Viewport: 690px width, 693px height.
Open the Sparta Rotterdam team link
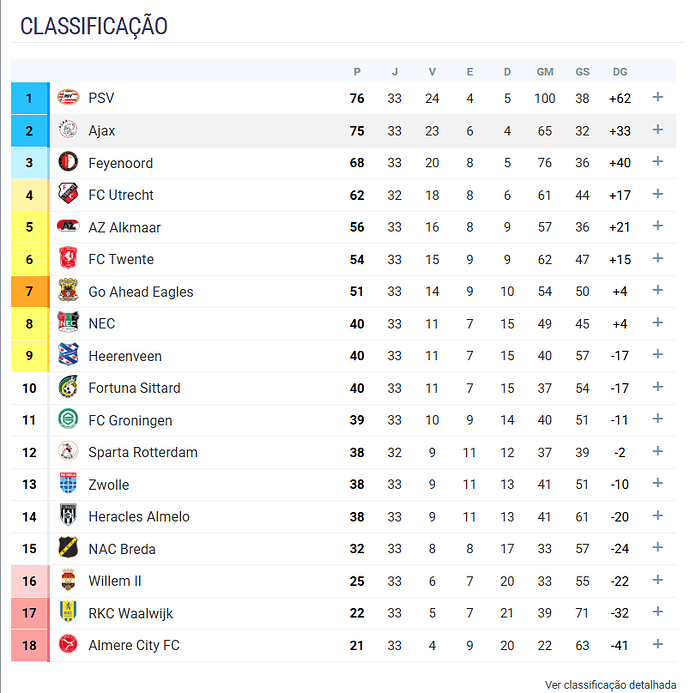[x=143, y=453]
